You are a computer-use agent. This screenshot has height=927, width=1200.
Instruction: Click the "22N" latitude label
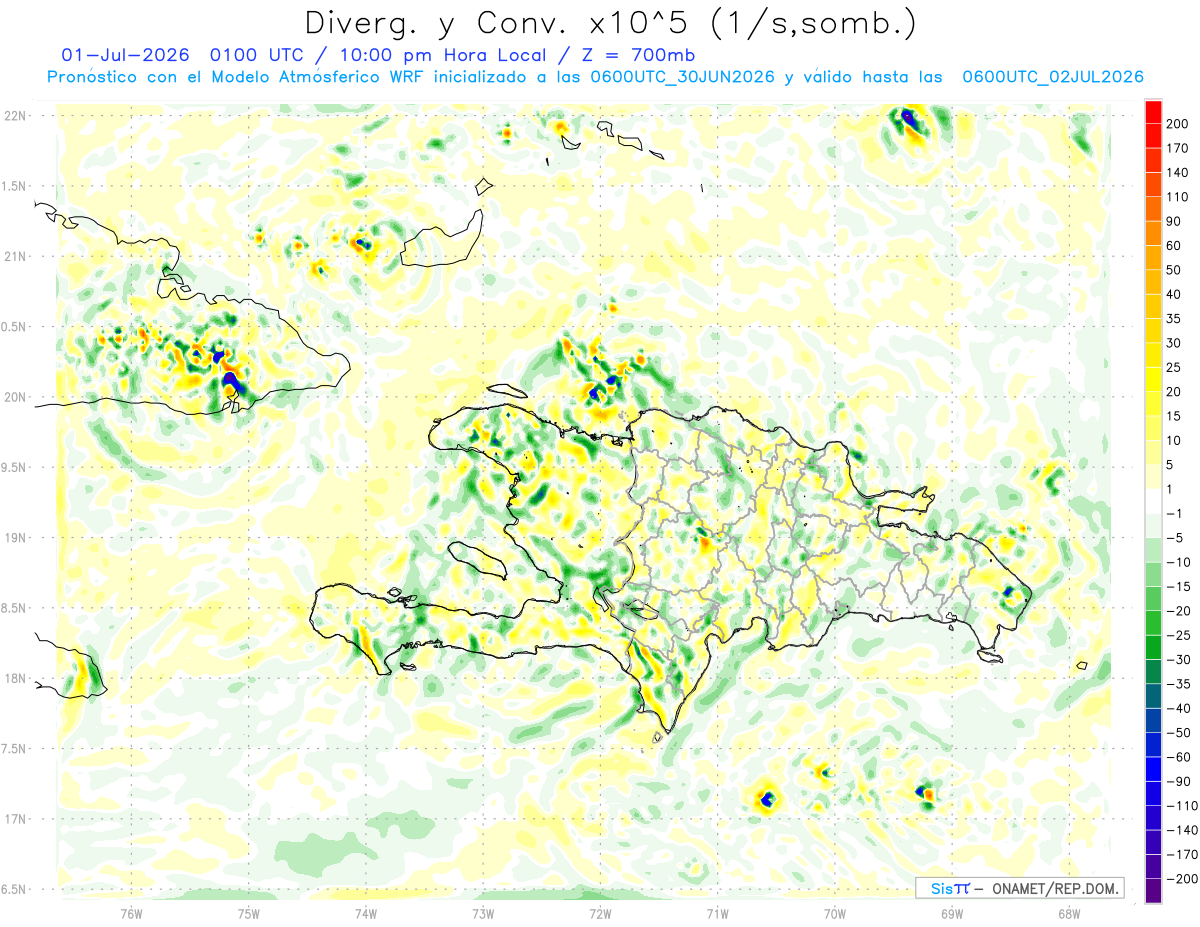[14, 116]
